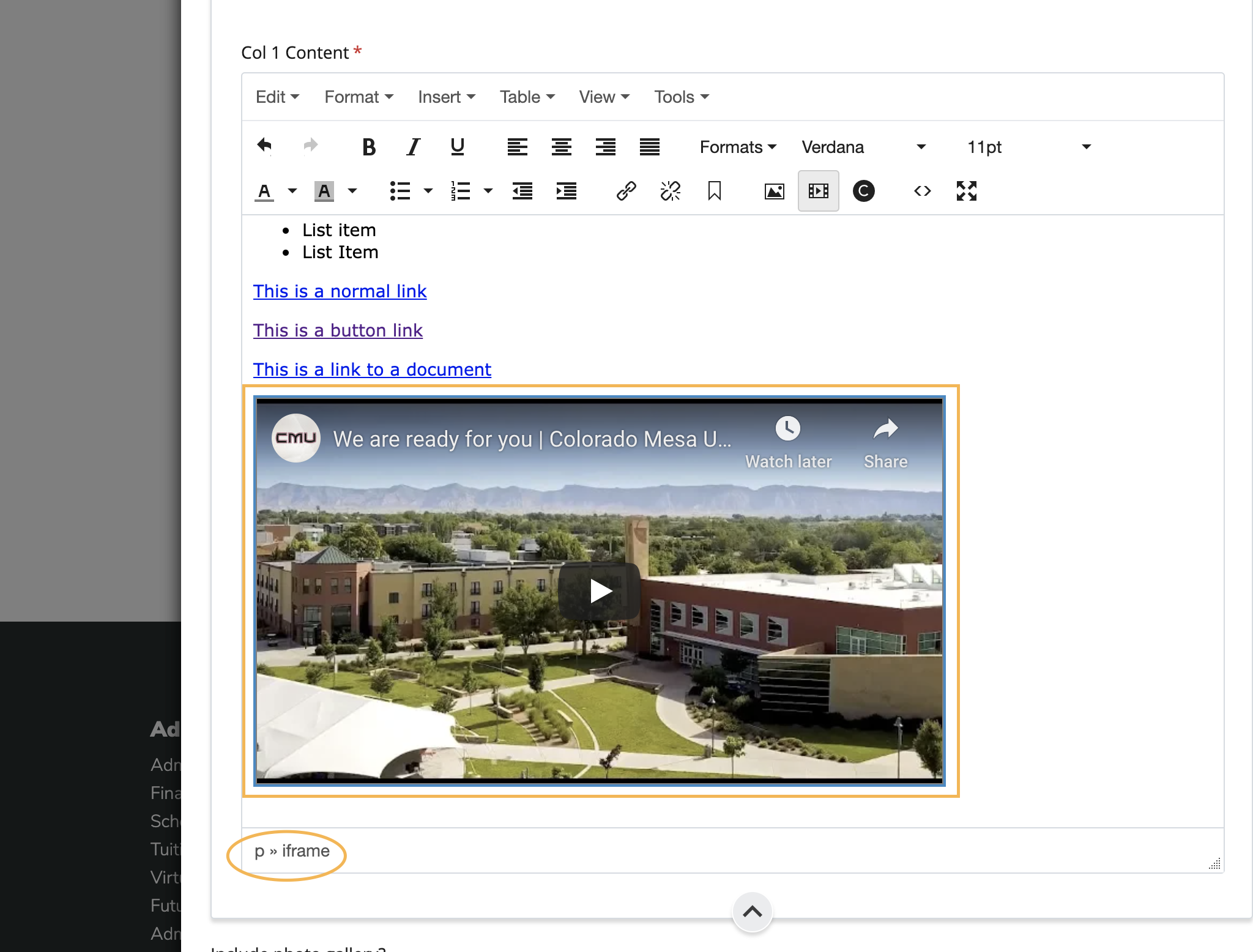
Task: Insert an anchor bookmark
Action: coord(714,191)
